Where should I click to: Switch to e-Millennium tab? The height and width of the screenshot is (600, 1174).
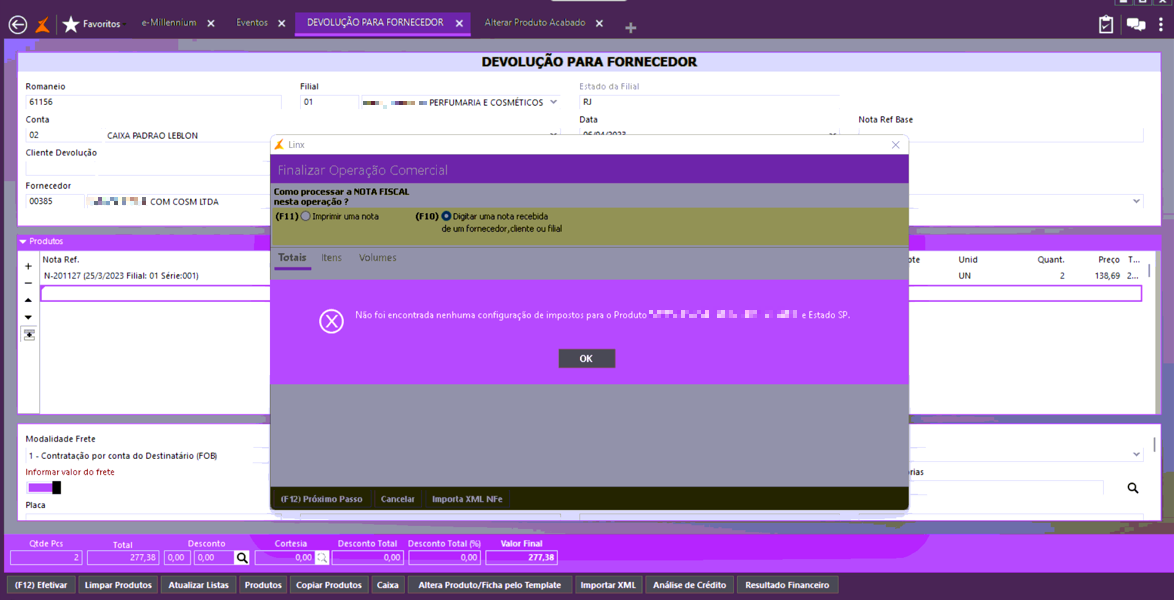(x=169, y=23)
